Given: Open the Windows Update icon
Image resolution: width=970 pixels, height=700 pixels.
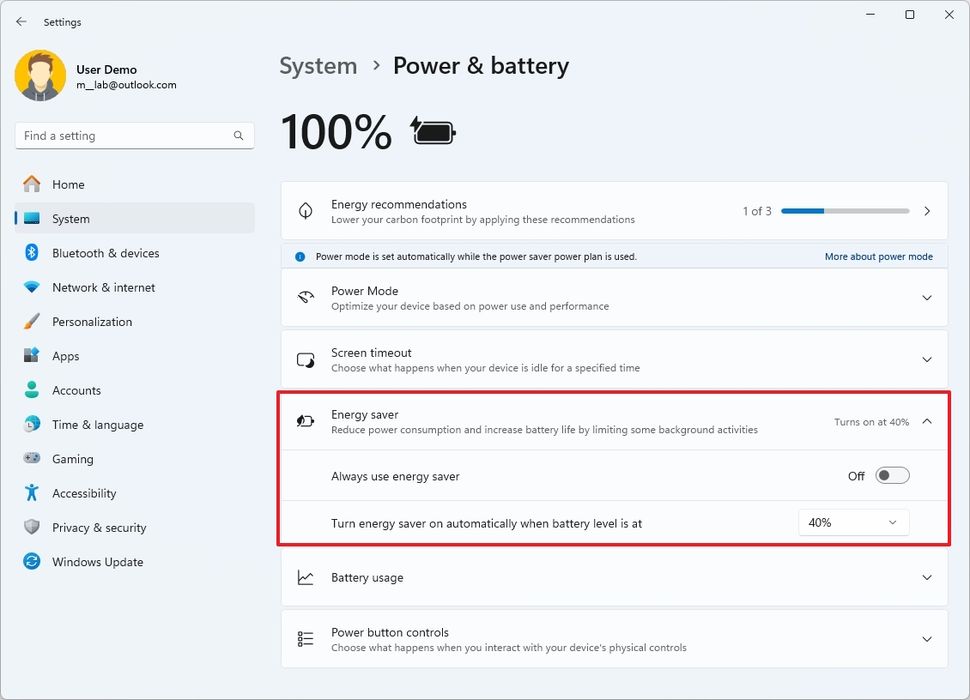Looking at the screenshot, I should pyautogui.click(x=28, y=561).
